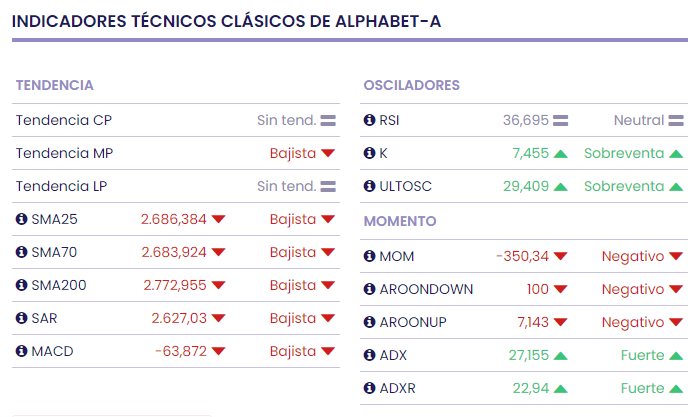Click the info icon next to MOM
Screen dimensions: 696x417
pyautogui.click(x=370, y=256)
